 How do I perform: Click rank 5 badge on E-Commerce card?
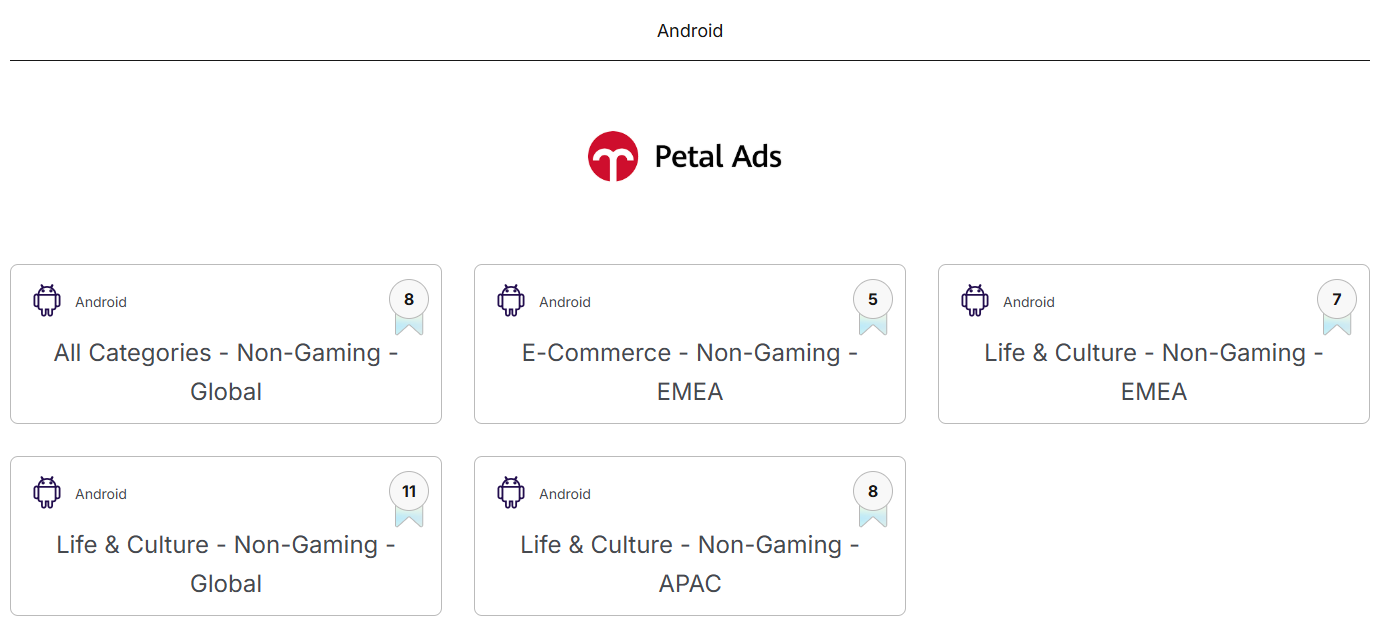[x=873, y=300]
